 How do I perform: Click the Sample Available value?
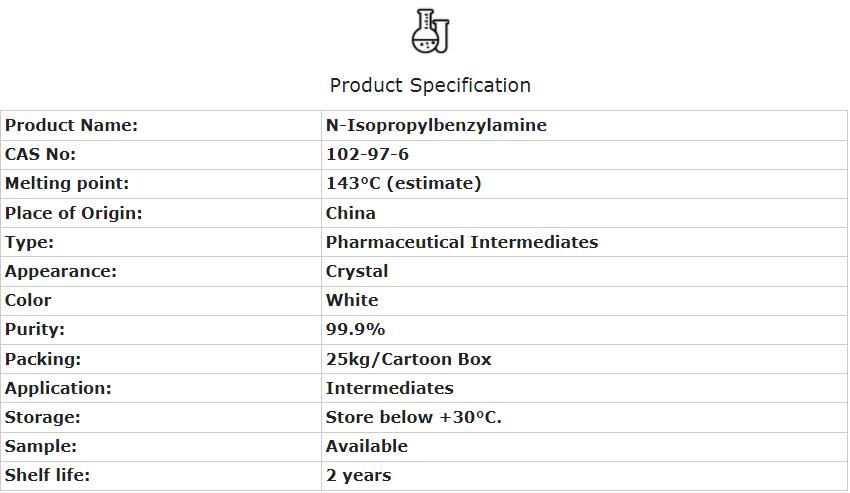[367, 446]
